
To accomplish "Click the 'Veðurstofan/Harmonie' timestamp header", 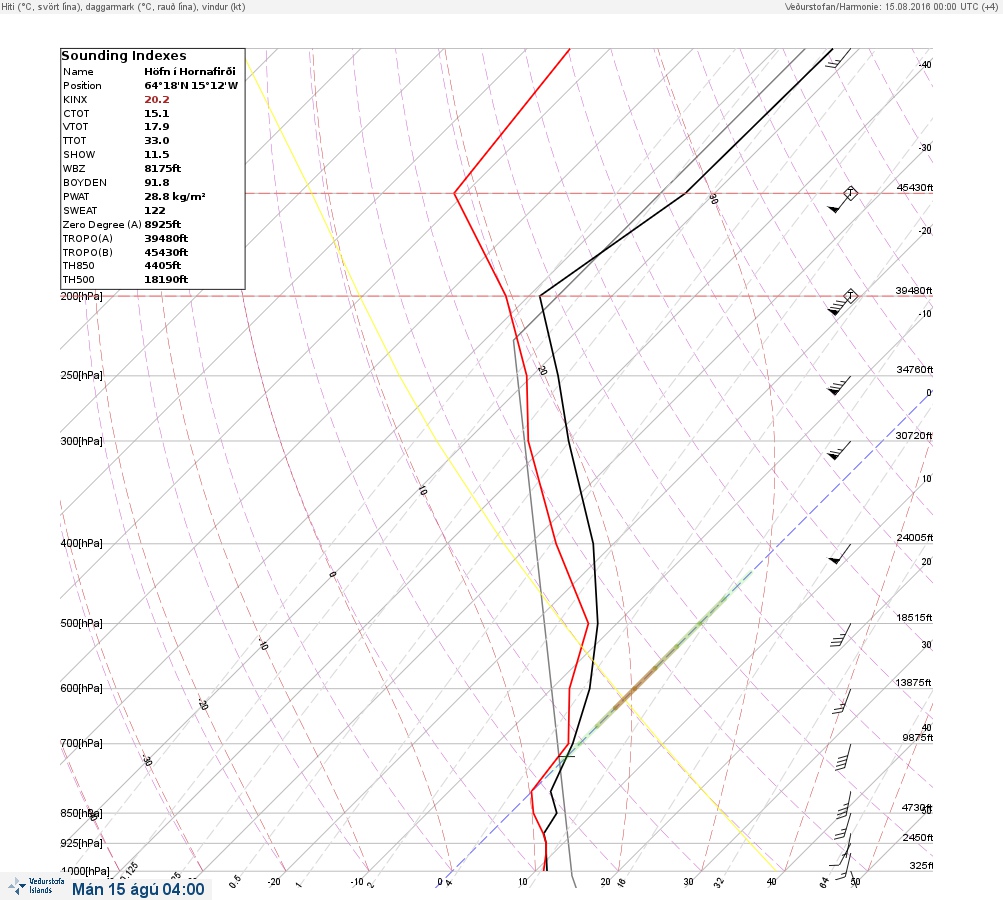I will pos(891,7).
